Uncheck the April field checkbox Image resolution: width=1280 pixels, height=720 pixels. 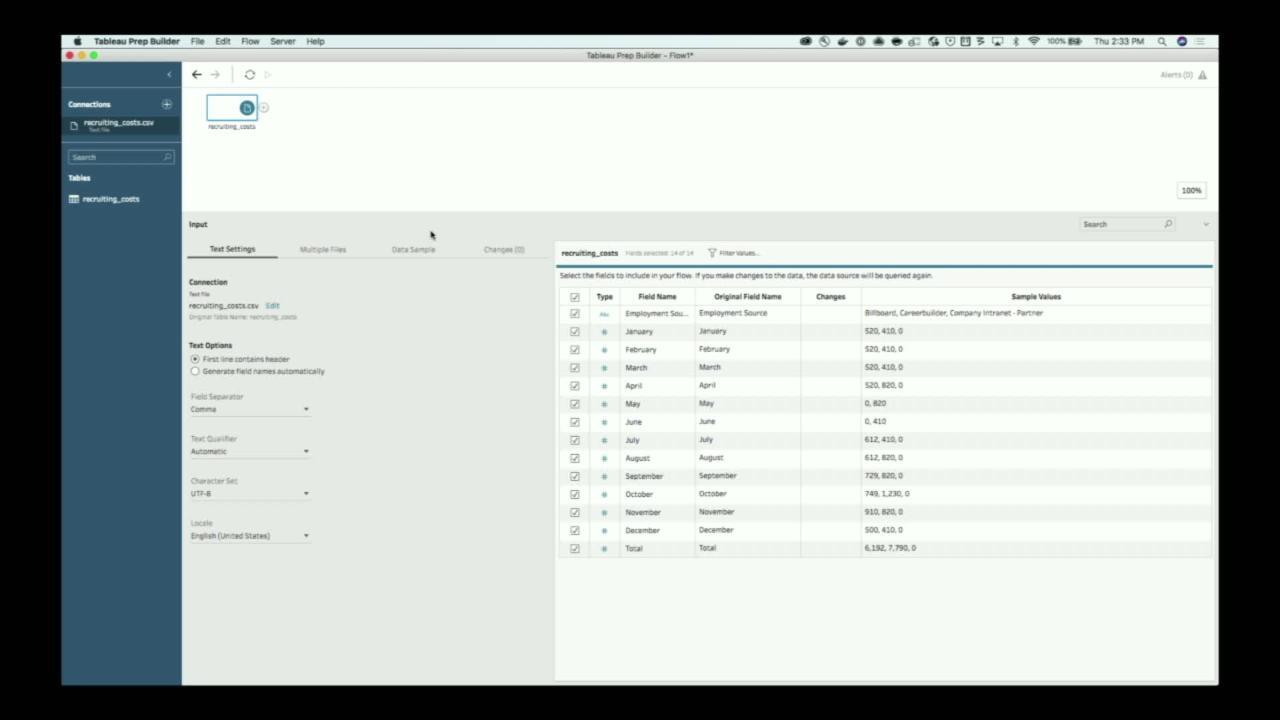point(575,386)
